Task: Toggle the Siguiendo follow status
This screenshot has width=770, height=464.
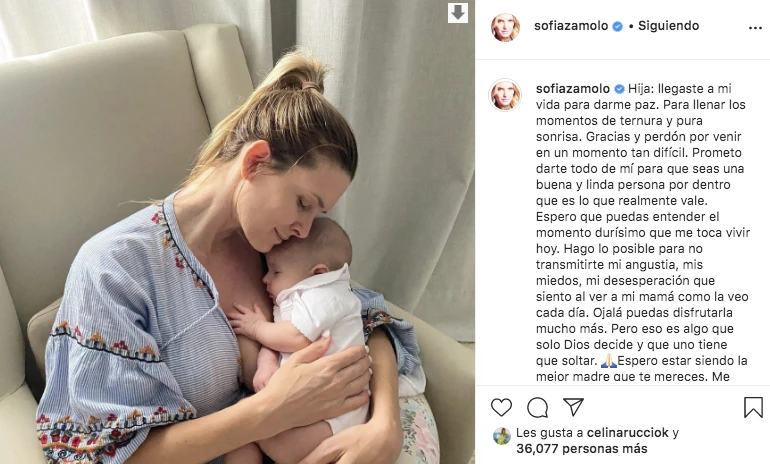Action: 668,26
